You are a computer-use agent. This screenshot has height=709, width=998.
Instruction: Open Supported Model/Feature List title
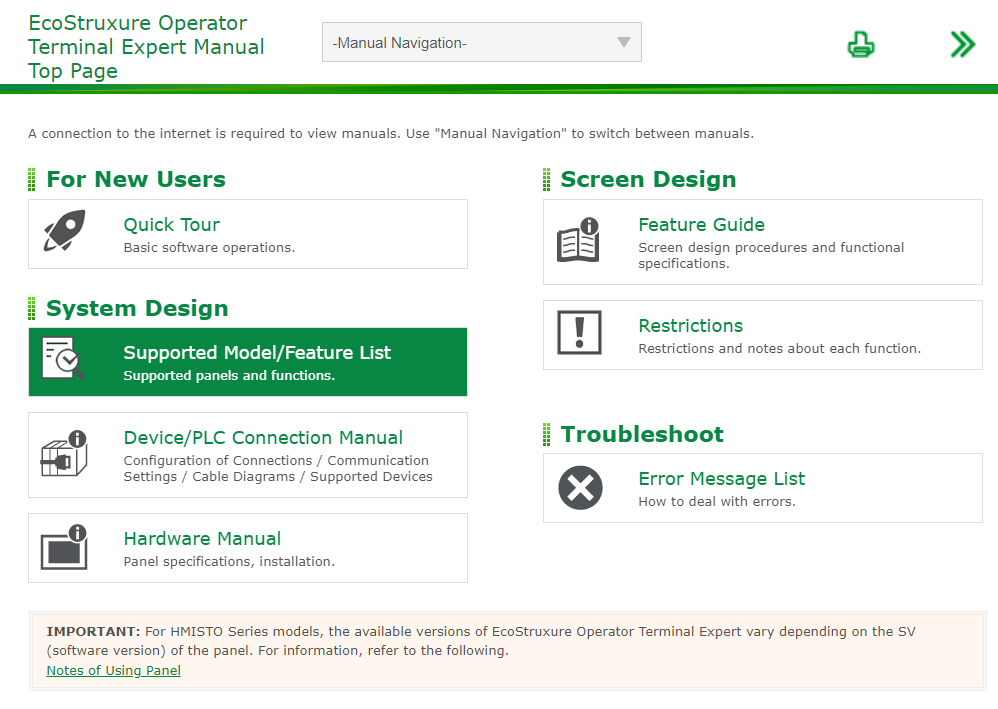(x=257, y=353)
